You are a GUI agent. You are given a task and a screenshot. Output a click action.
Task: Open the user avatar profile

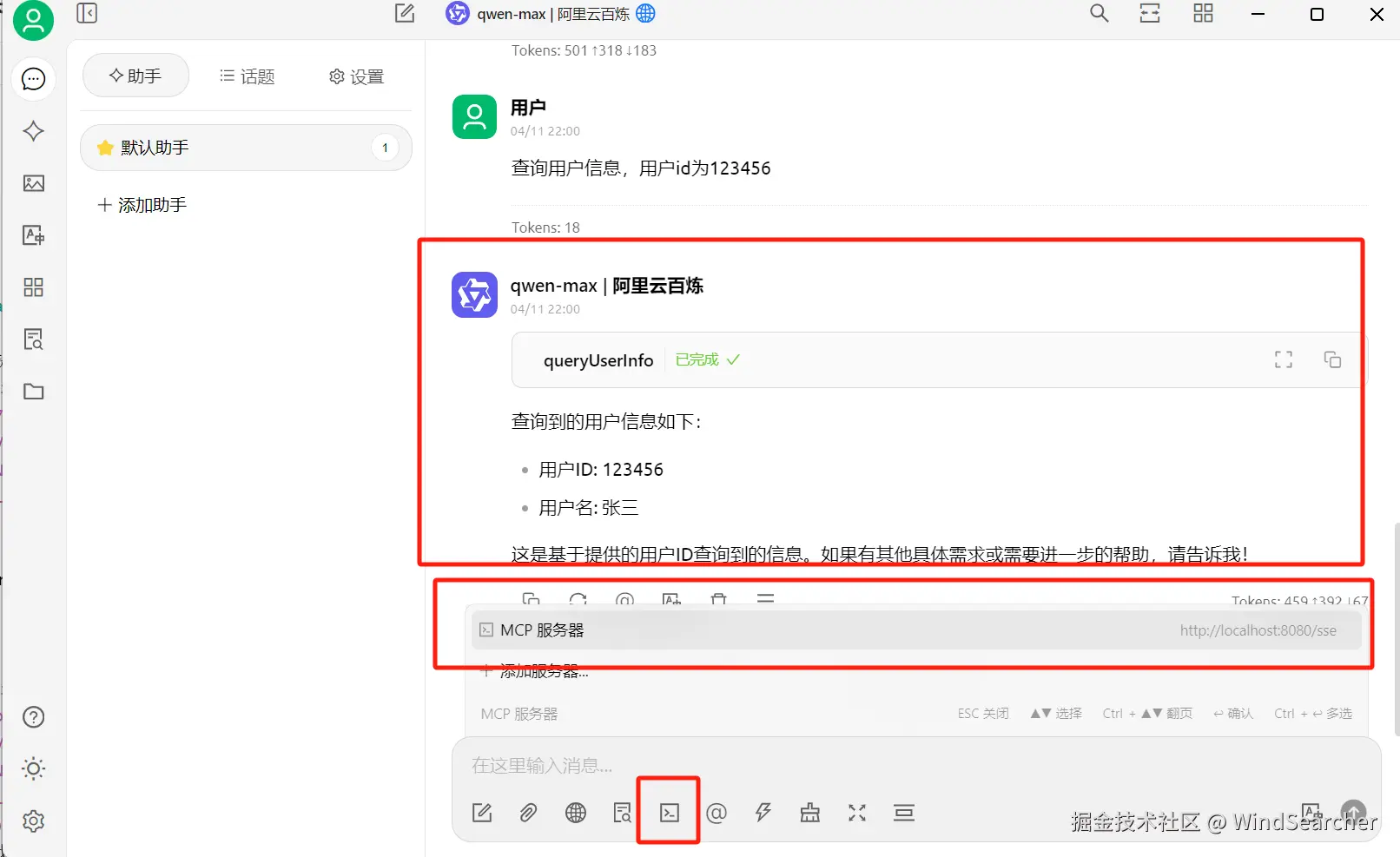33,20
